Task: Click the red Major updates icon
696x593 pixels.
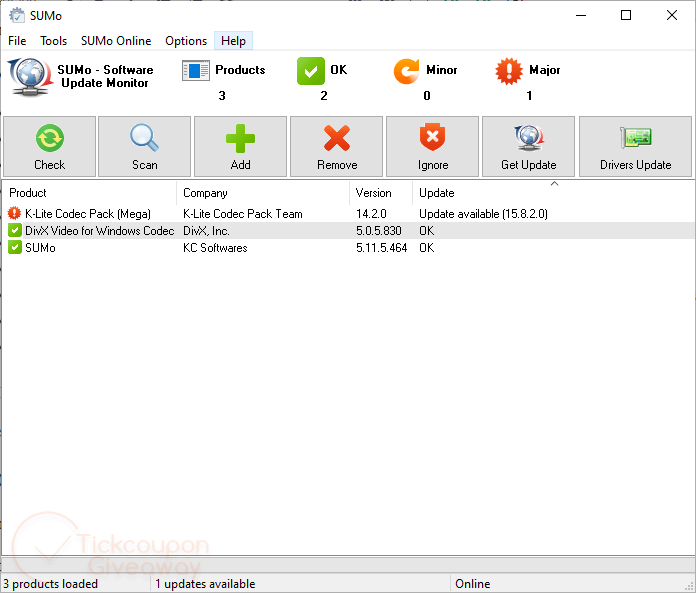Action: (x=509, y=71)
